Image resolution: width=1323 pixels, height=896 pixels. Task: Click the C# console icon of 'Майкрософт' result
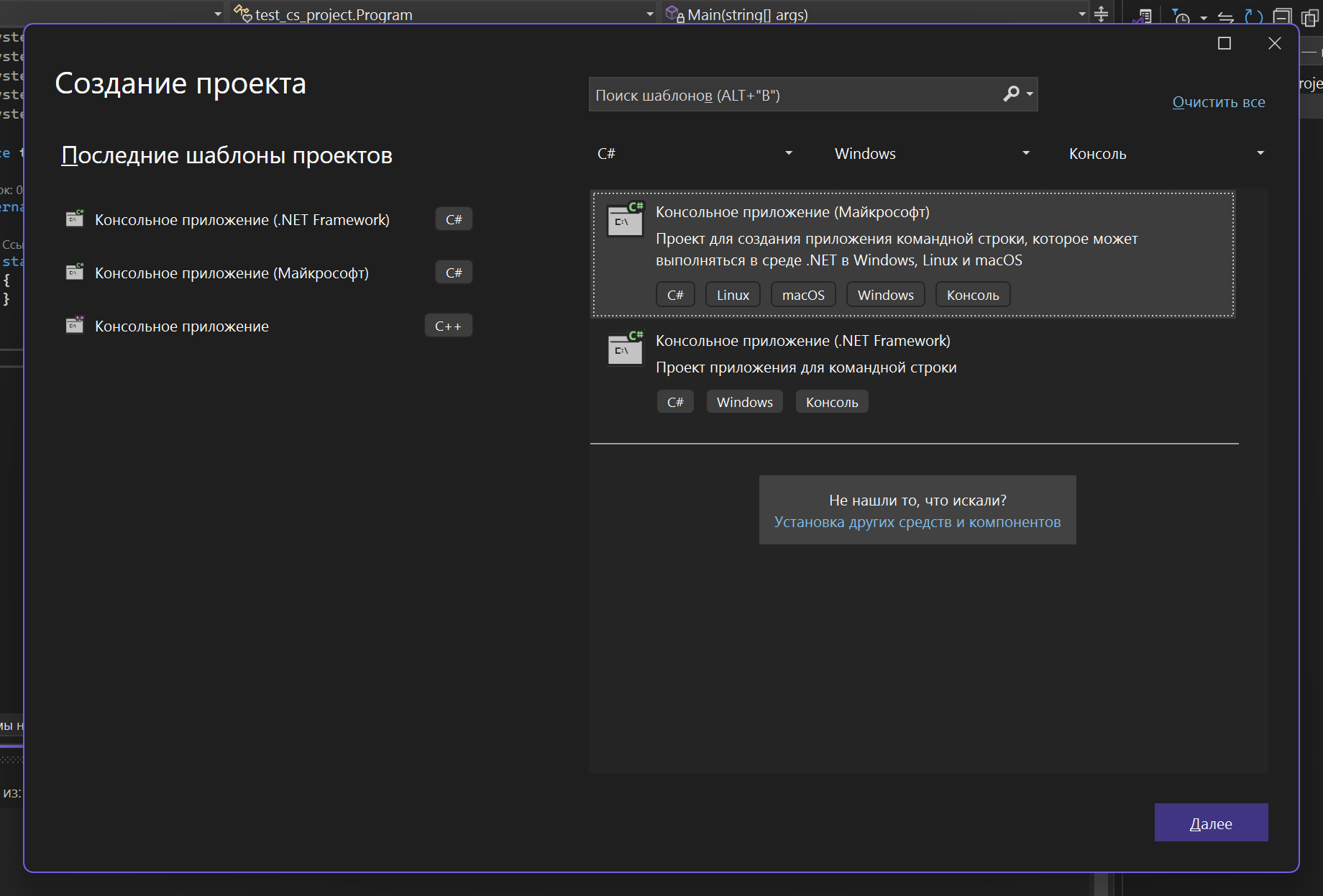pyautogui.click(x=625, y=219)
